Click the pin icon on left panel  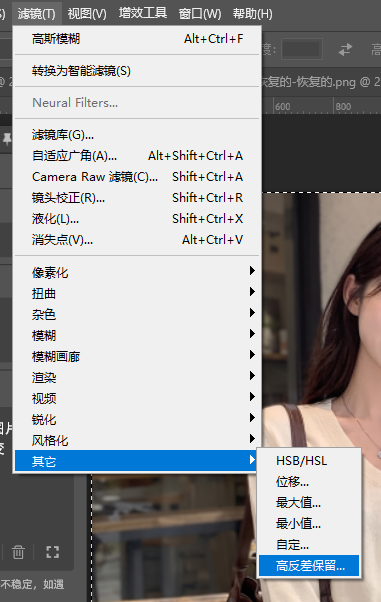[7, 139]
